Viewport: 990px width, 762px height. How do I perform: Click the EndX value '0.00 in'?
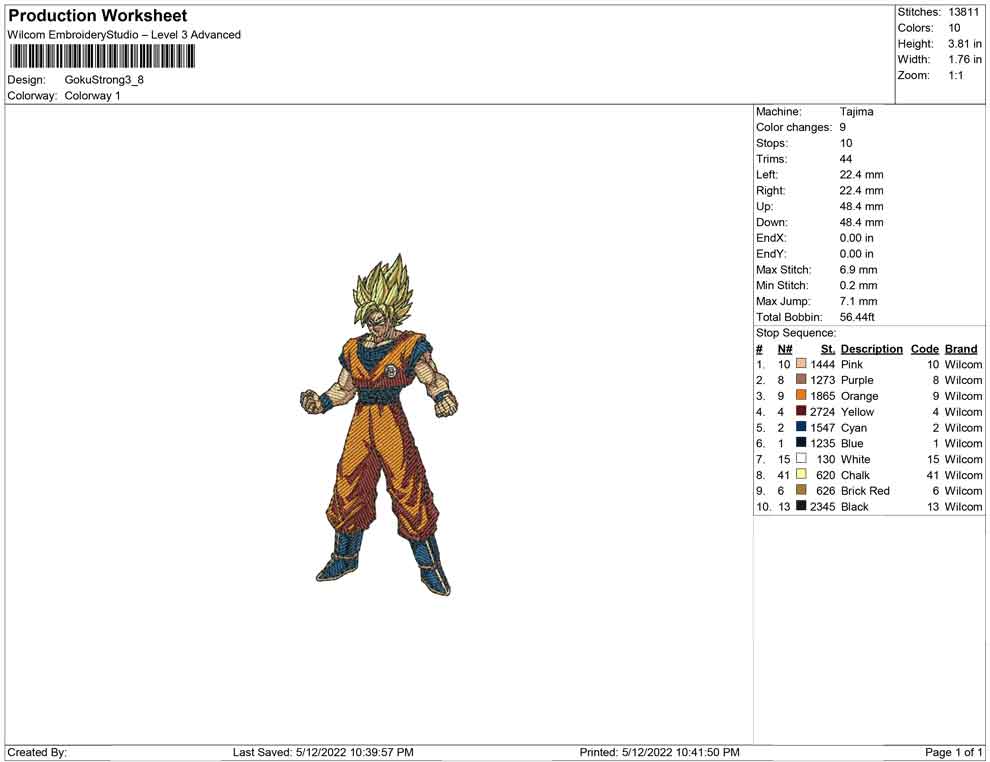[x=857, y=238]
